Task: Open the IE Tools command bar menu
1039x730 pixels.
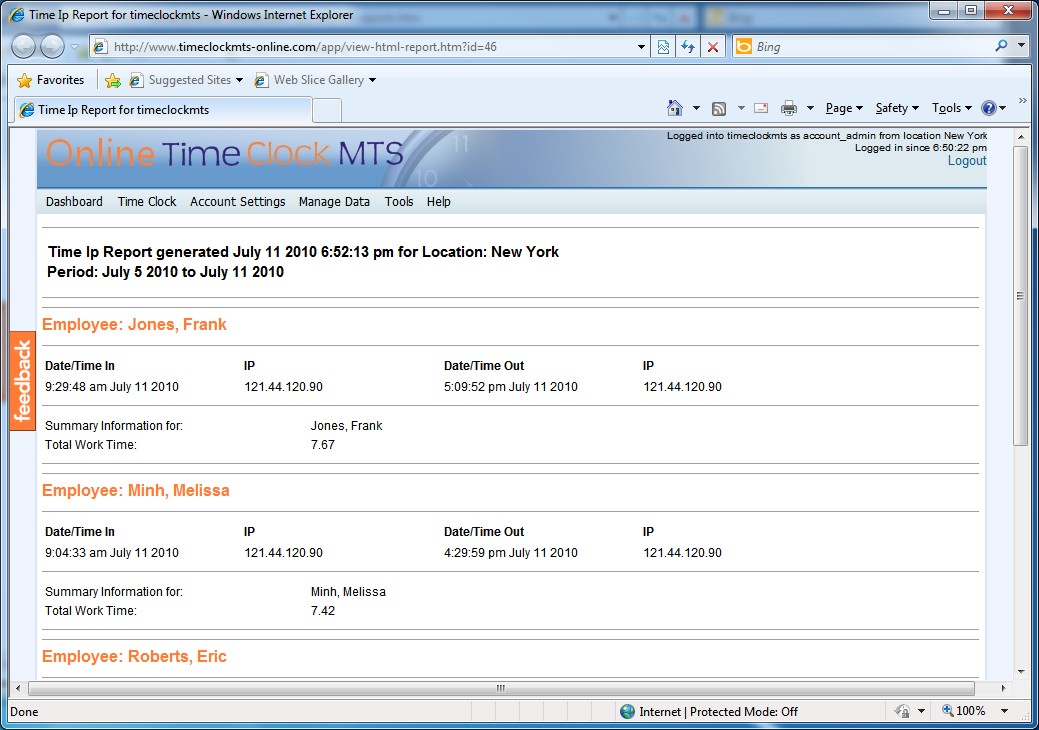Action: click(x=952, y=108)
